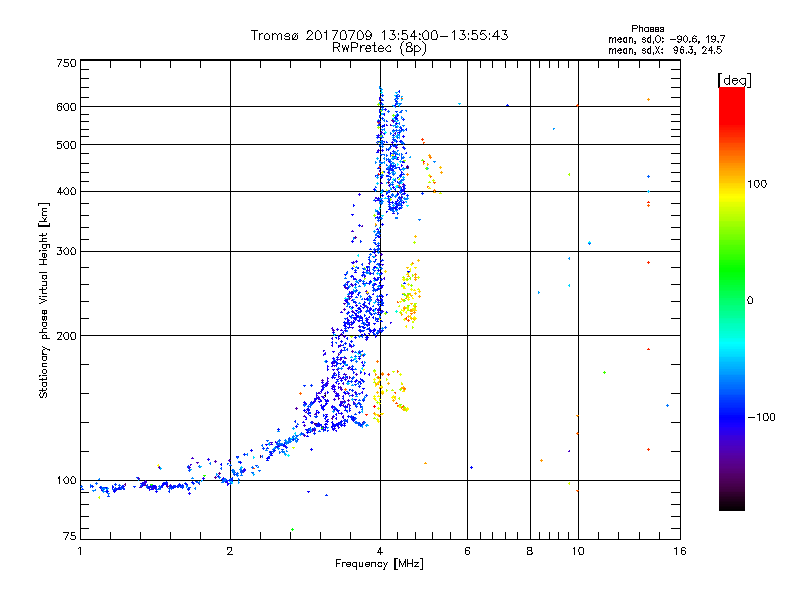Click the x-axis tick label '16'
This screenshot has height=600, width=800.
point(680,551)
